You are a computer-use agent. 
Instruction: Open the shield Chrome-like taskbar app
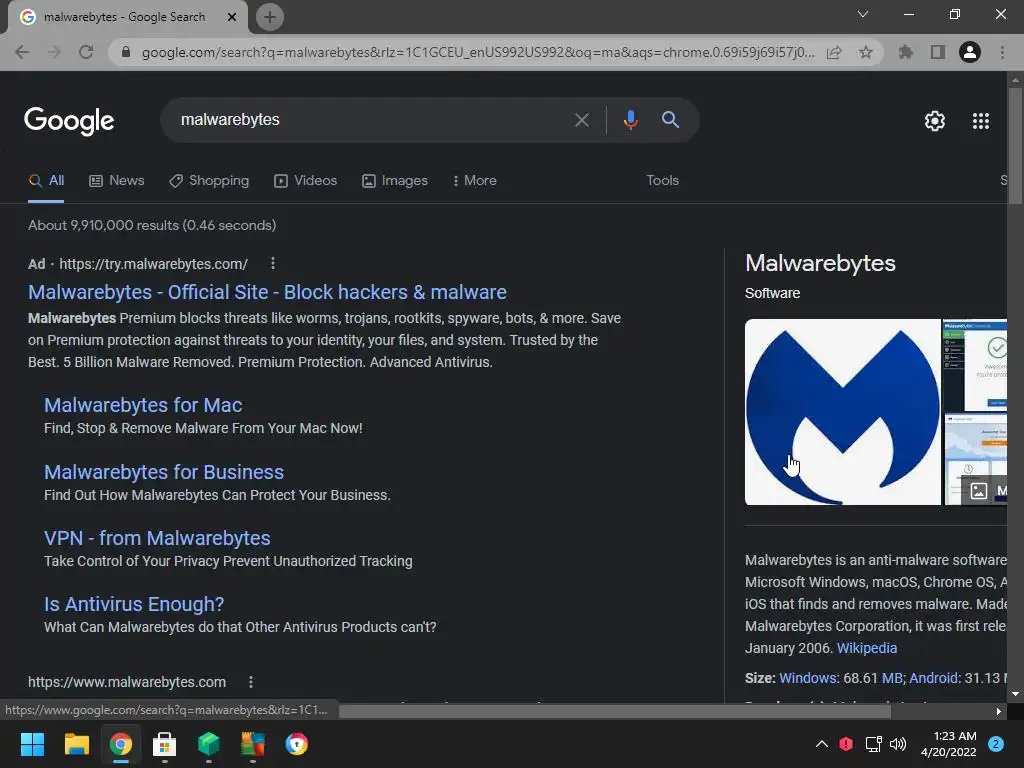pyautogui.click(x=296, y=744)
